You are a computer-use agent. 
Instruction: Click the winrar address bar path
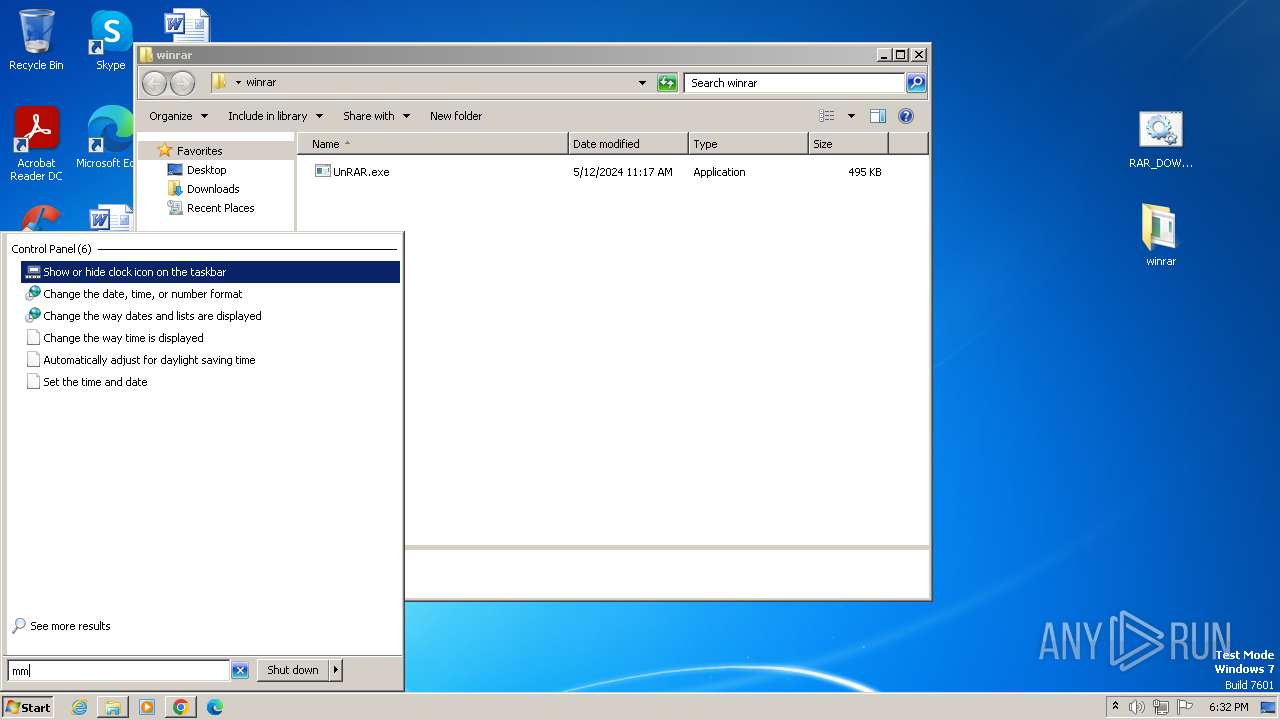point(261,83)
